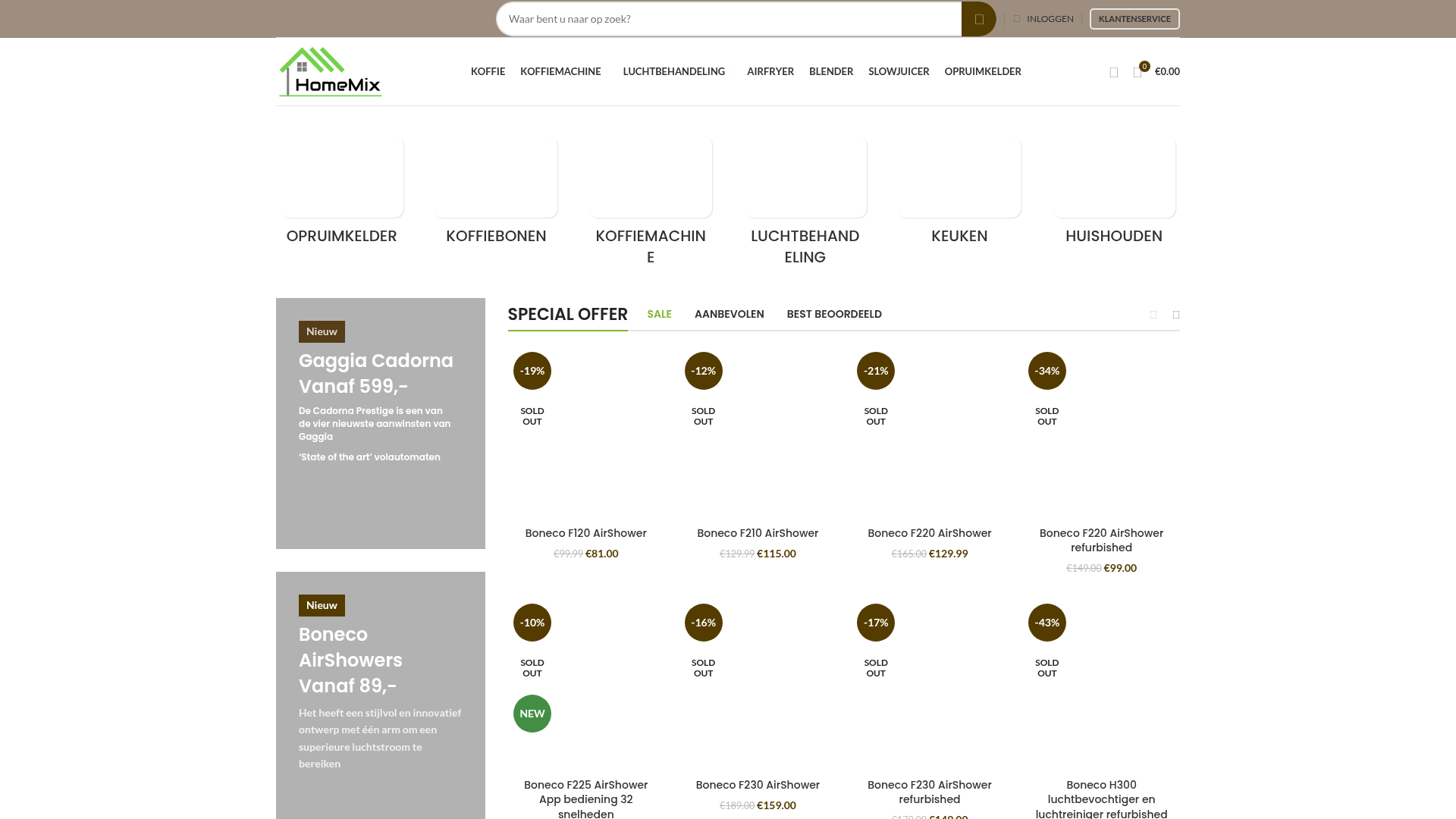
Task: Click the Boneco AirShowers Vanaf 89,- banner heading
Action: click(350, 660)
